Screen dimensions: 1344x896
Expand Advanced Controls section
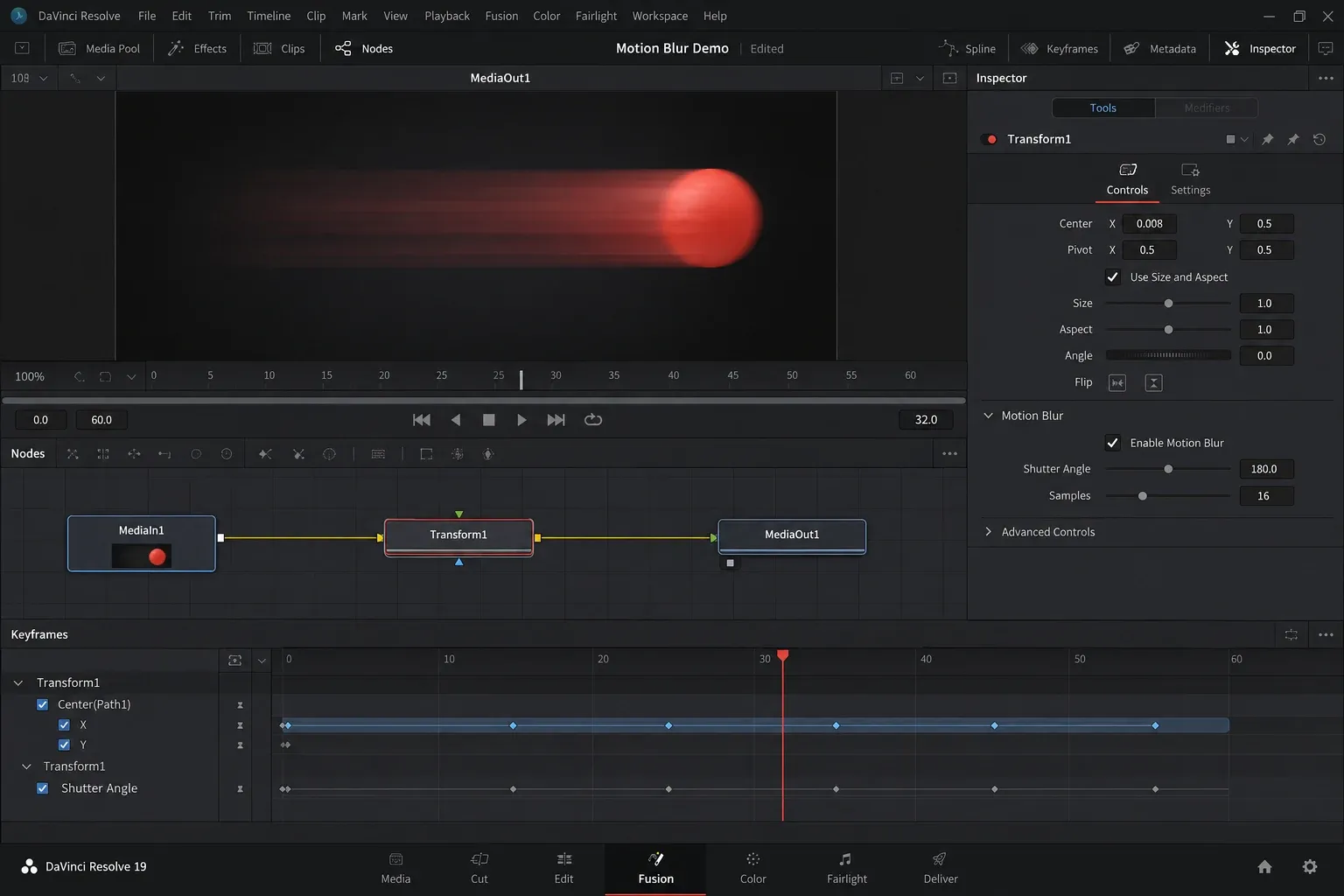coord(988,532)
